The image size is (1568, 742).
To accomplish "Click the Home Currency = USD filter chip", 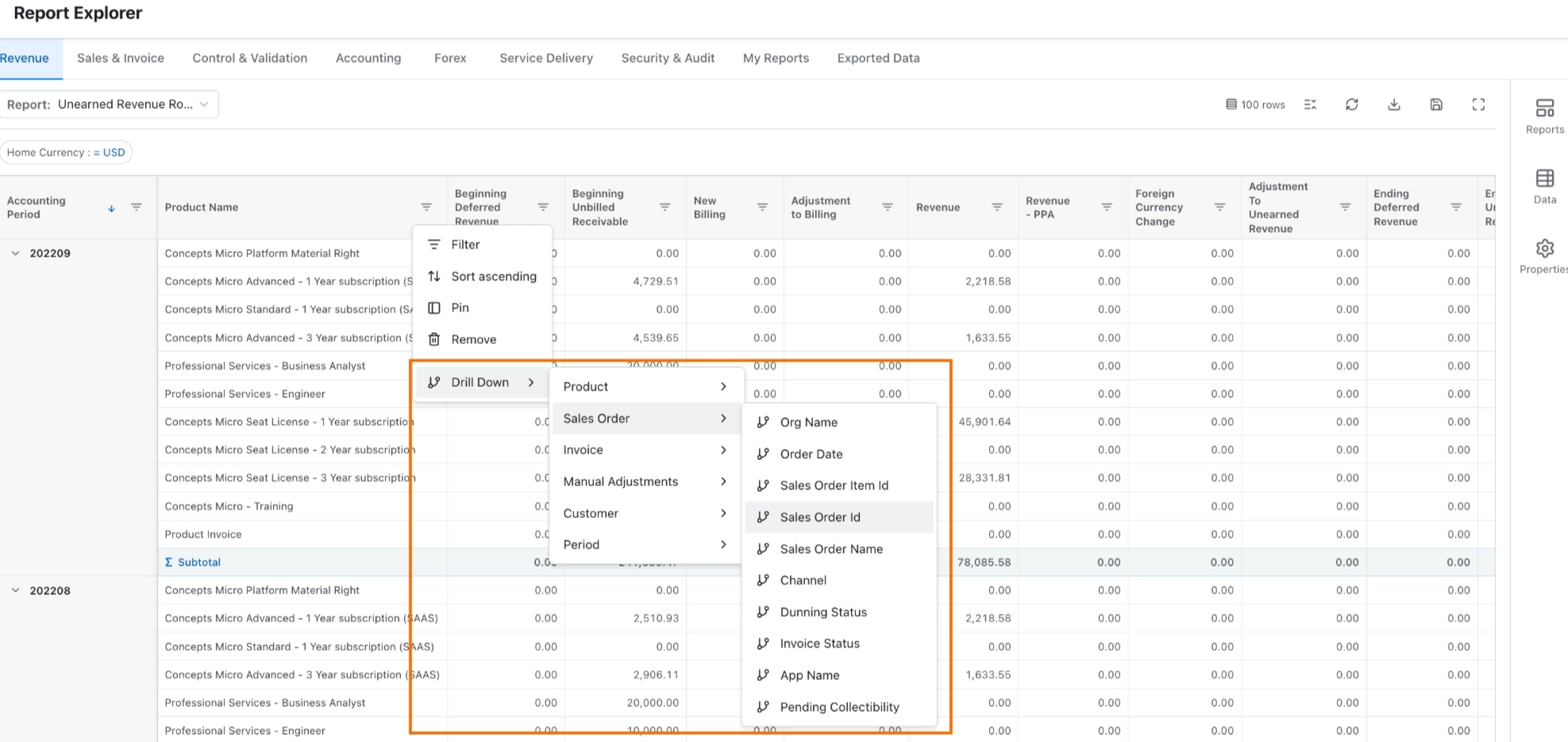I will (x=66, y=153).
